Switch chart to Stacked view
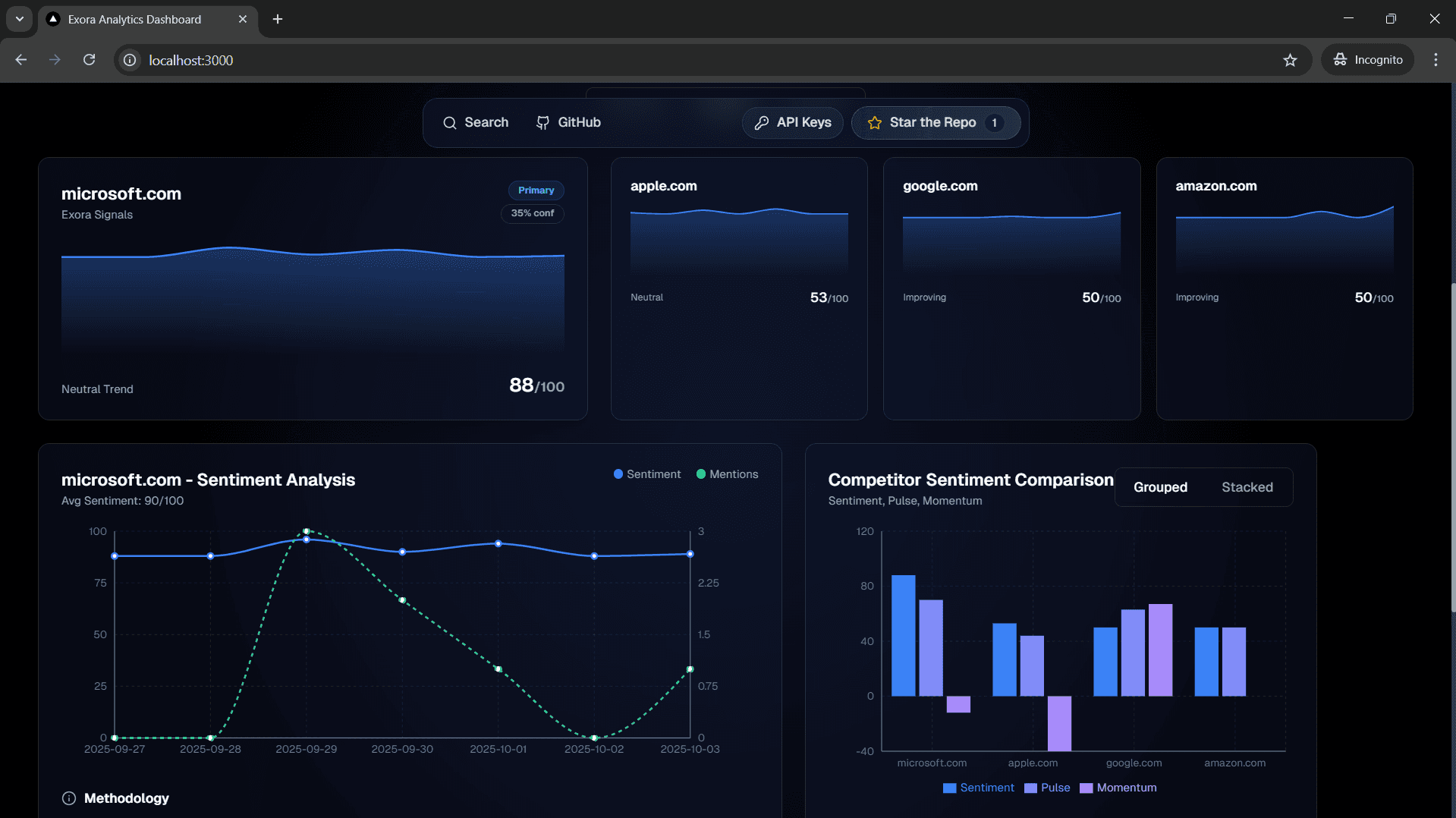 pyautogui.click(x=1247, y=487)
